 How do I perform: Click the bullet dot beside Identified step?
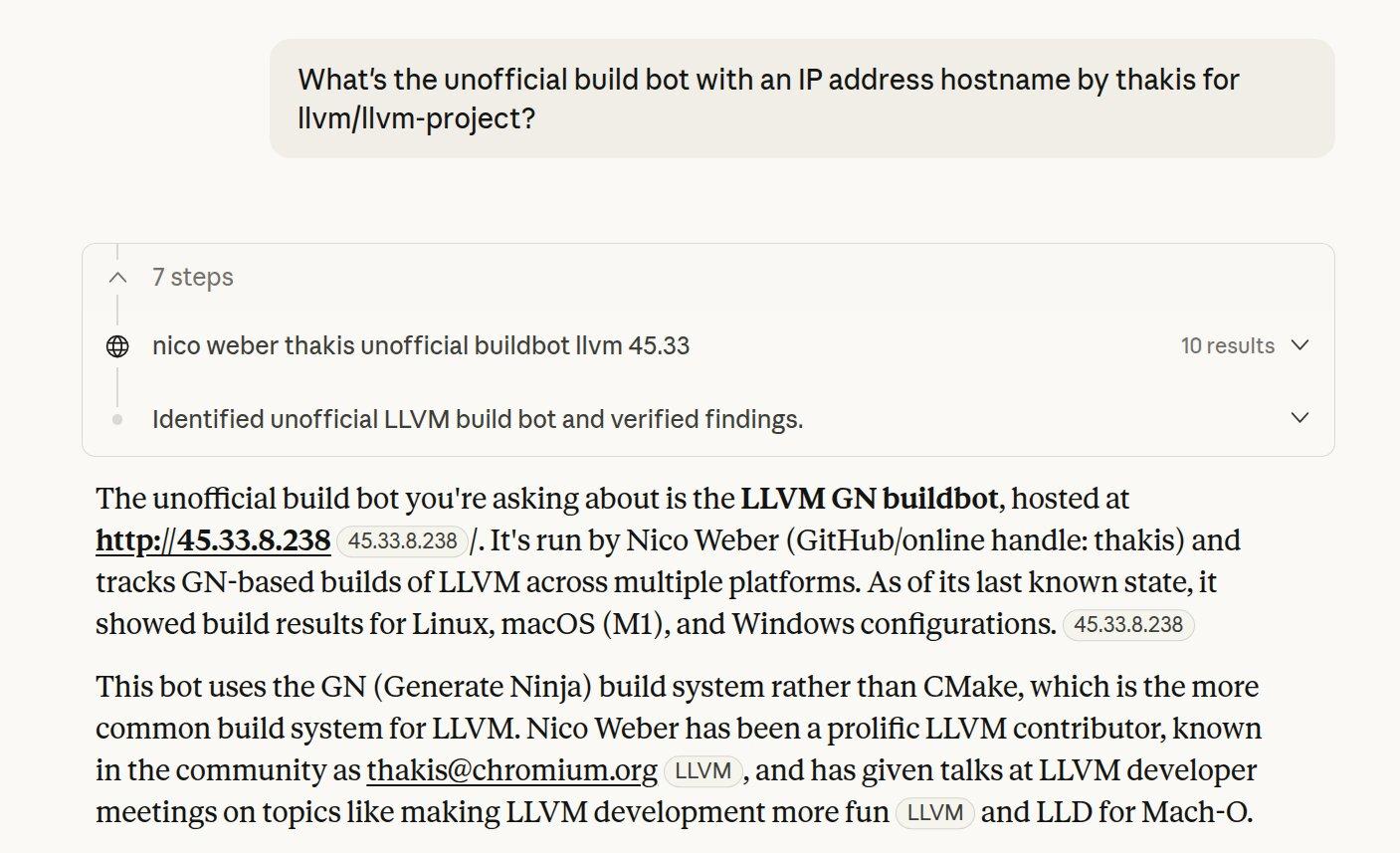pos(117,420)
